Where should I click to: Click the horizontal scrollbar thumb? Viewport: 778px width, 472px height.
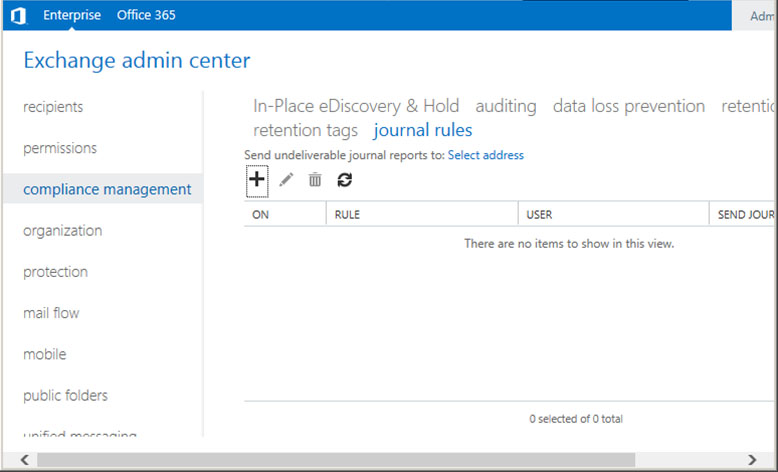click(x=336, y=460)
